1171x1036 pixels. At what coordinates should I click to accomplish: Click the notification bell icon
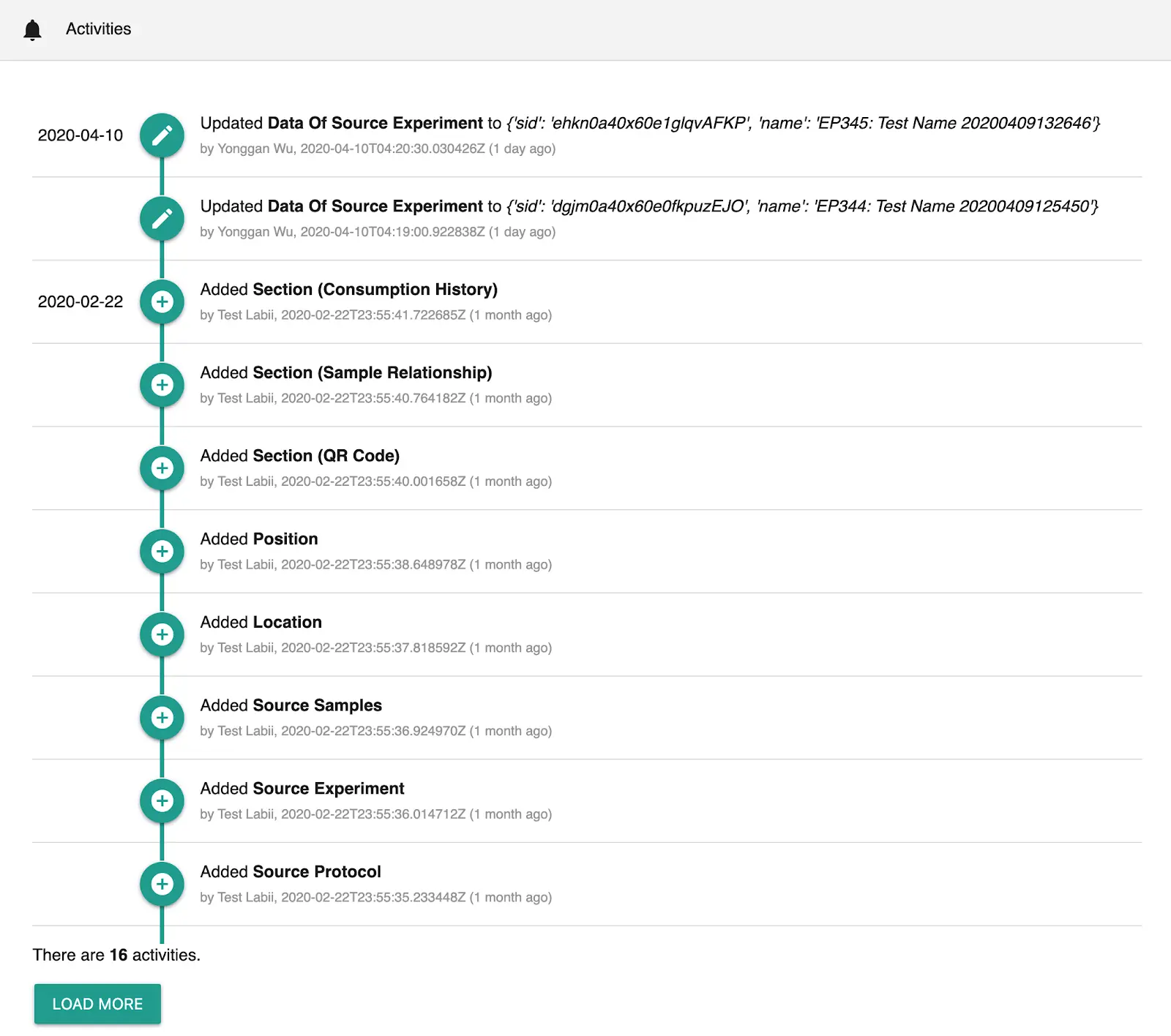coord(32,29)
